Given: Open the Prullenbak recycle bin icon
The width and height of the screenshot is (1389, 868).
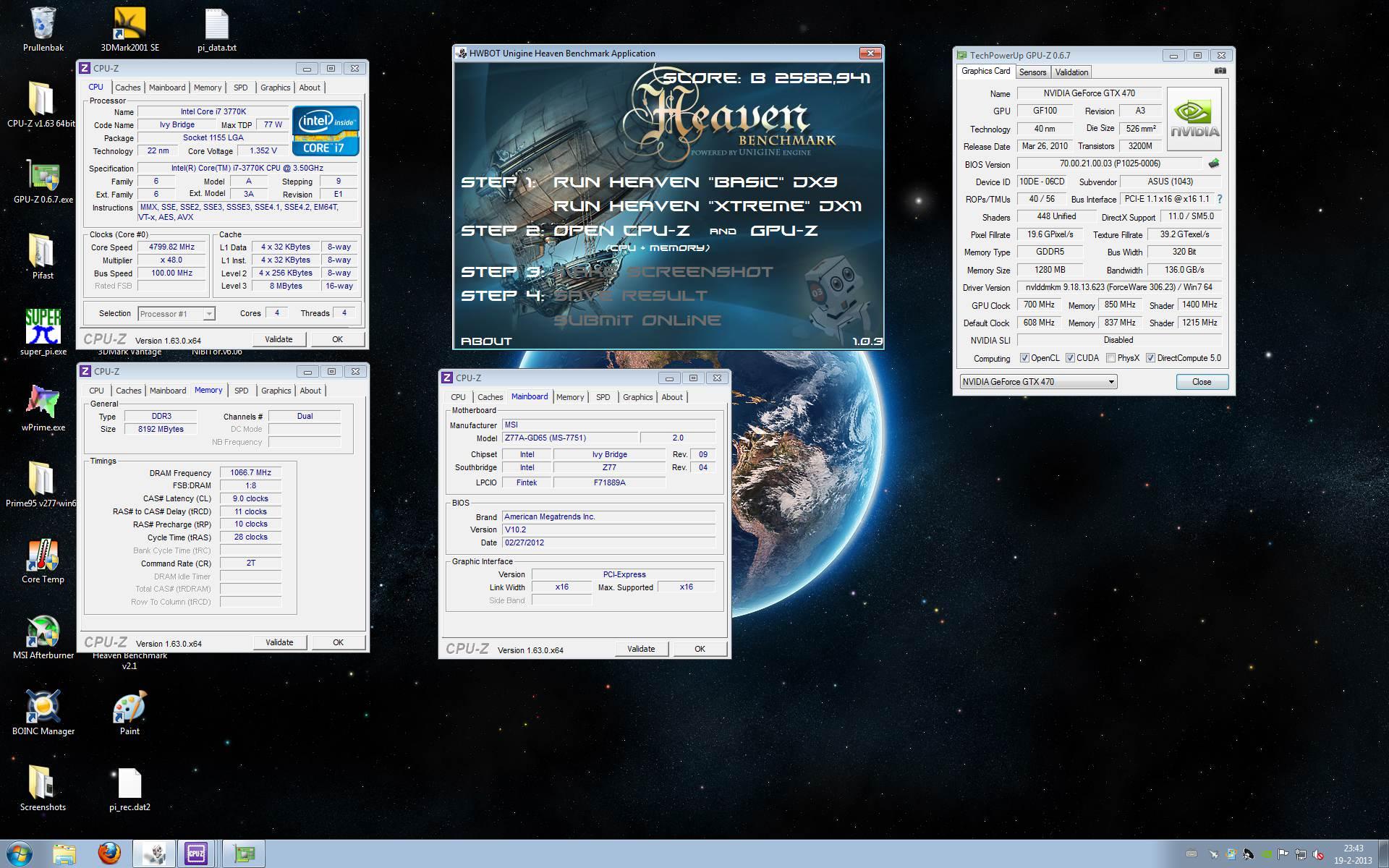Looking at the screenshot, I should pos(43,30).
